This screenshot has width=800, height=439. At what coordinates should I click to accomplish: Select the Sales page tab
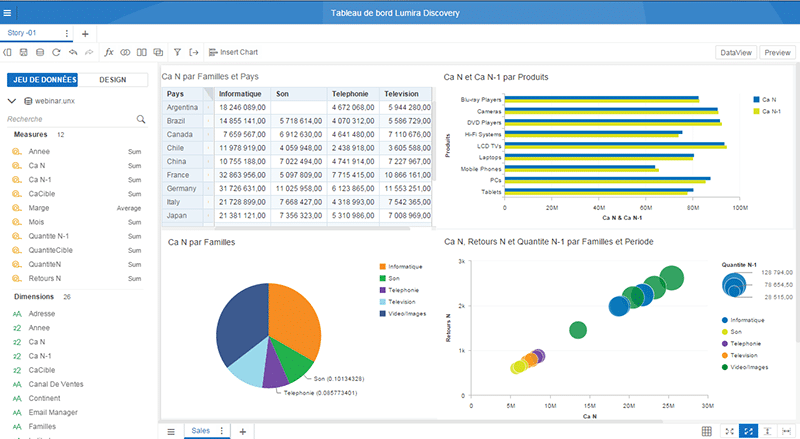click(201, 431)
